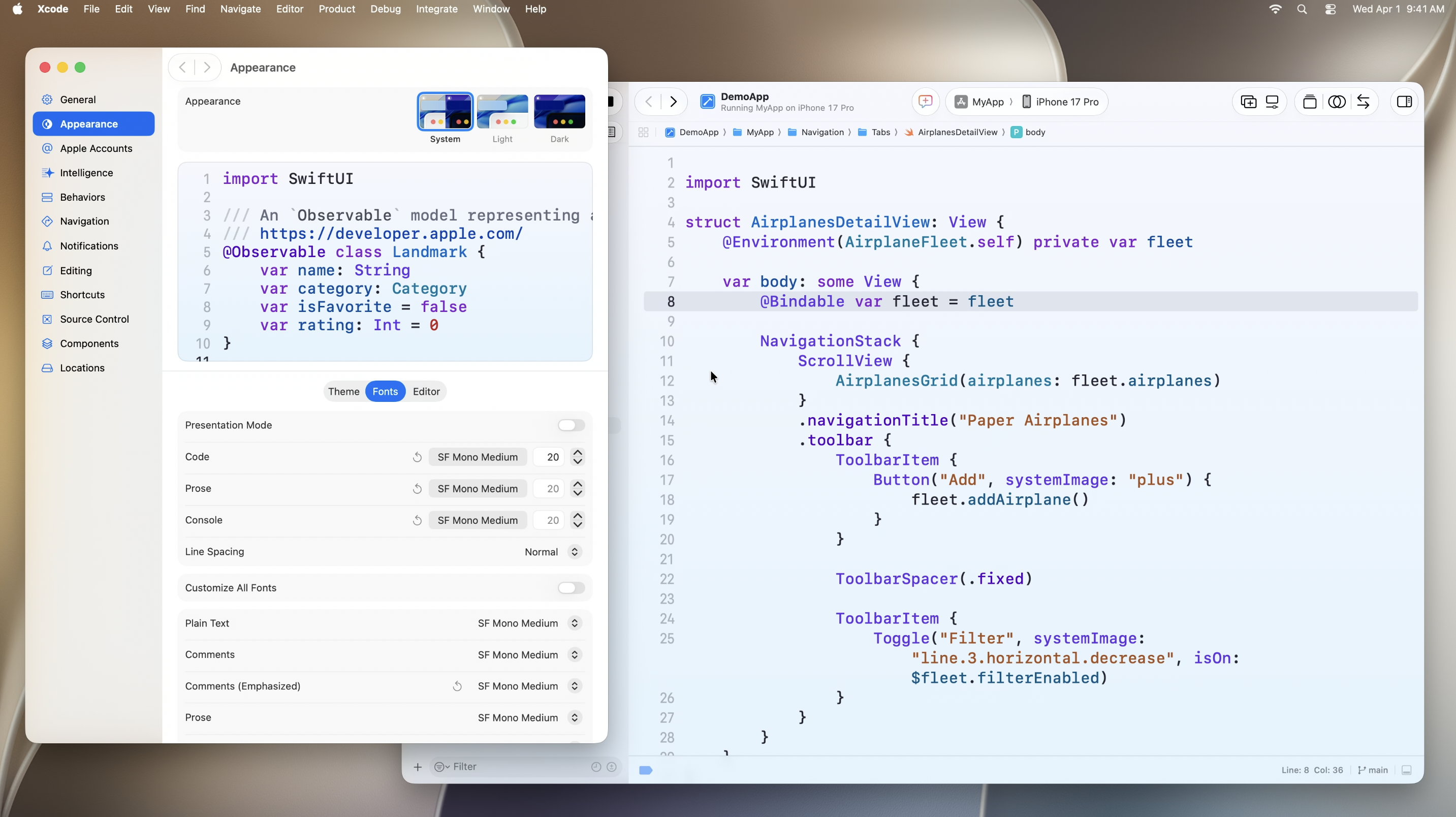Adjust the Code font size stepper

[x=577, y=457]
